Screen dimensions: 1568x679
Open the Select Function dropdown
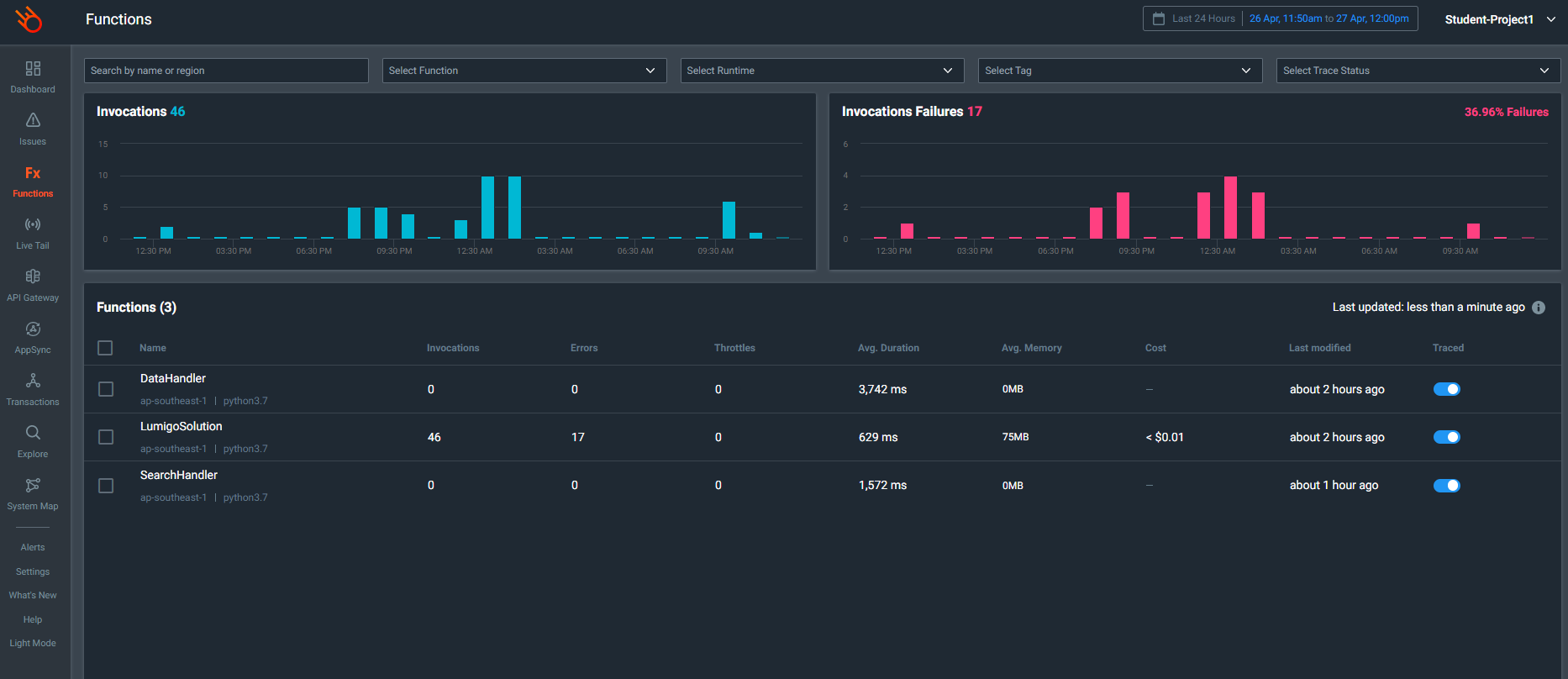pyautogui.click(x=524, y=71)
